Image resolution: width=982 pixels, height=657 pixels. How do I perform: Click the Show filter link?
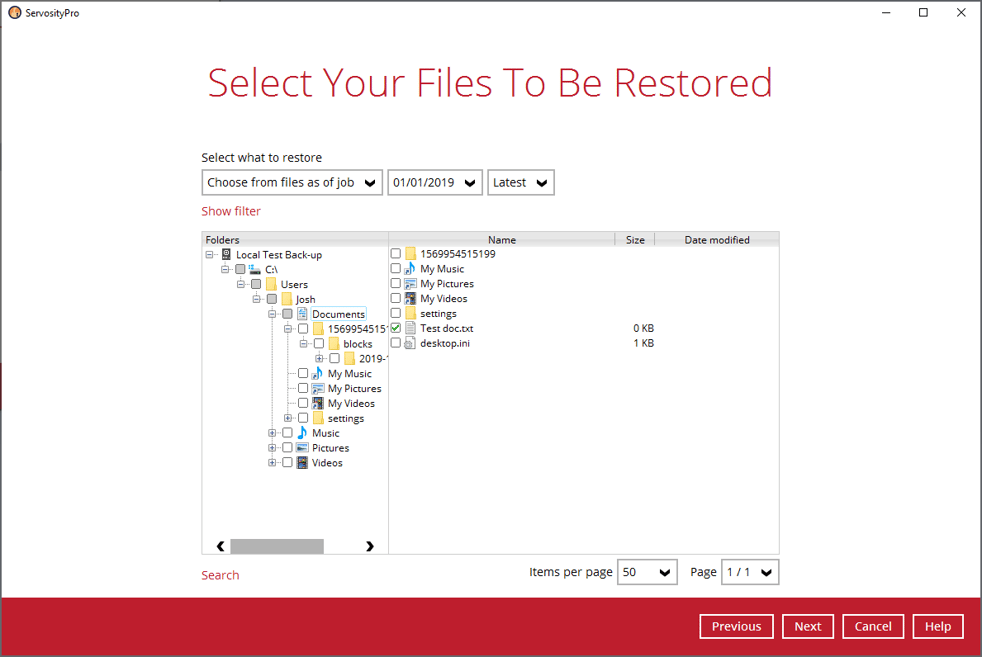pos(231,211)
